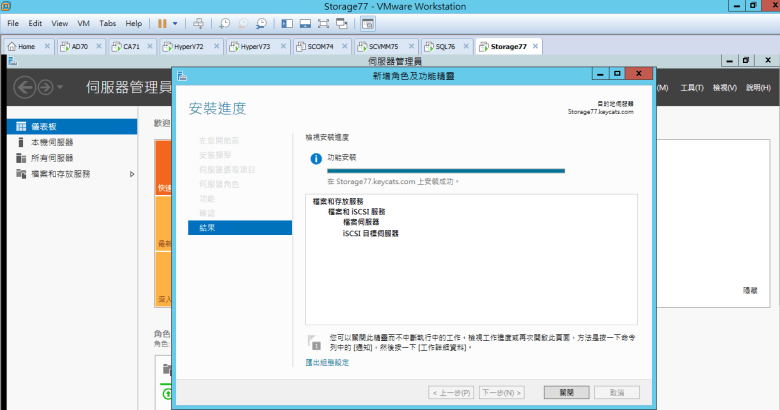
Task: Click the take snapshot clock icon
Action: click(x=225, y=22)
